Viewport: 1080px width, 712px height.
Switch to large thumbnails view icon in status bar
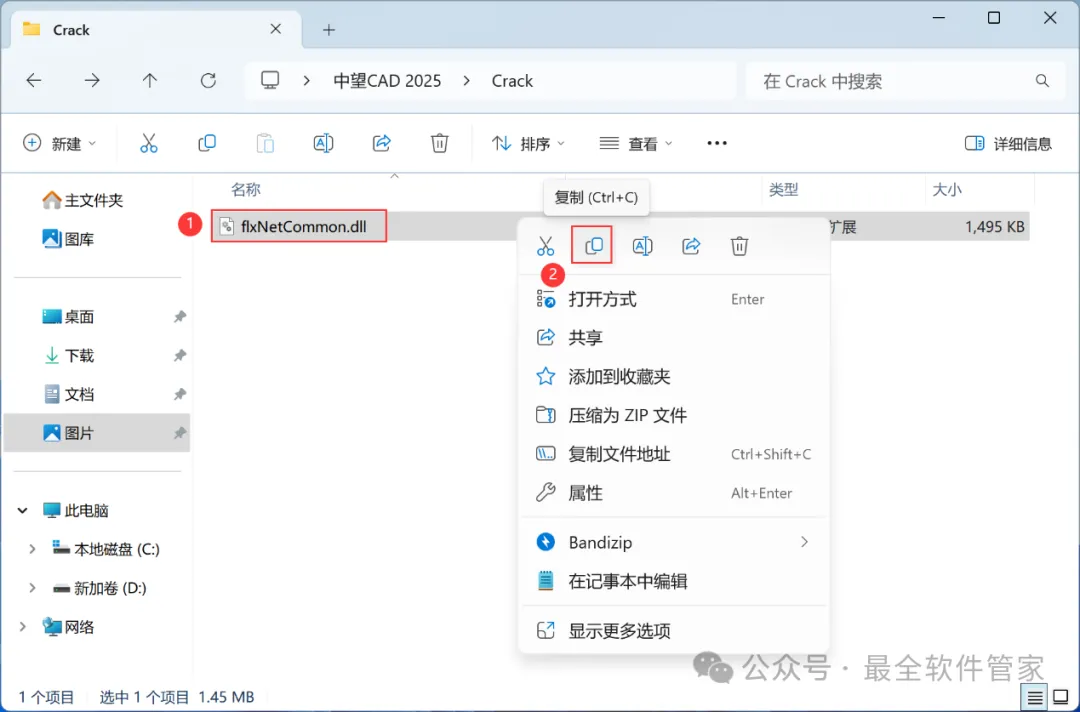tap(1061, 698)
